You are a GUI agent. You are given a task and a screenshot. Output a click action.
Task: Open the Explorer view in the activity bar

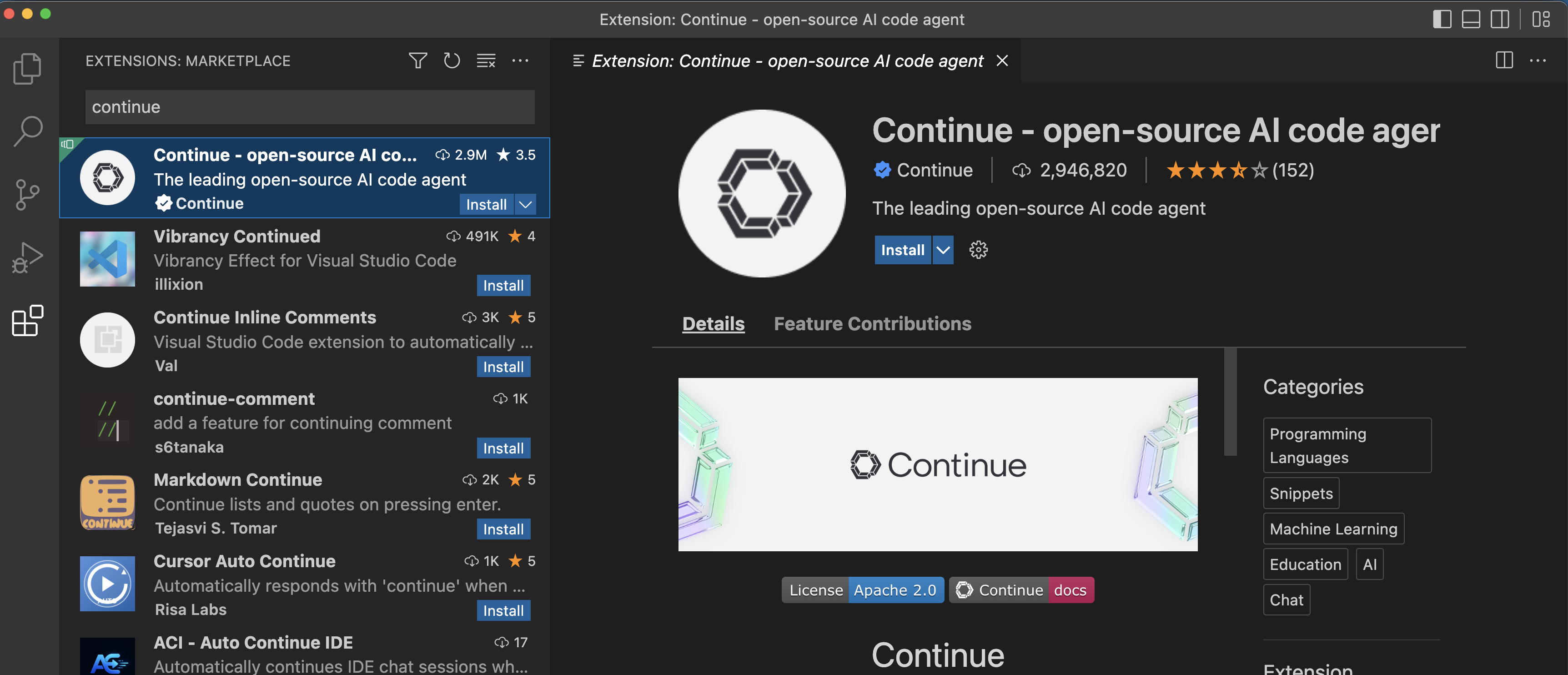tap(27, 68)
